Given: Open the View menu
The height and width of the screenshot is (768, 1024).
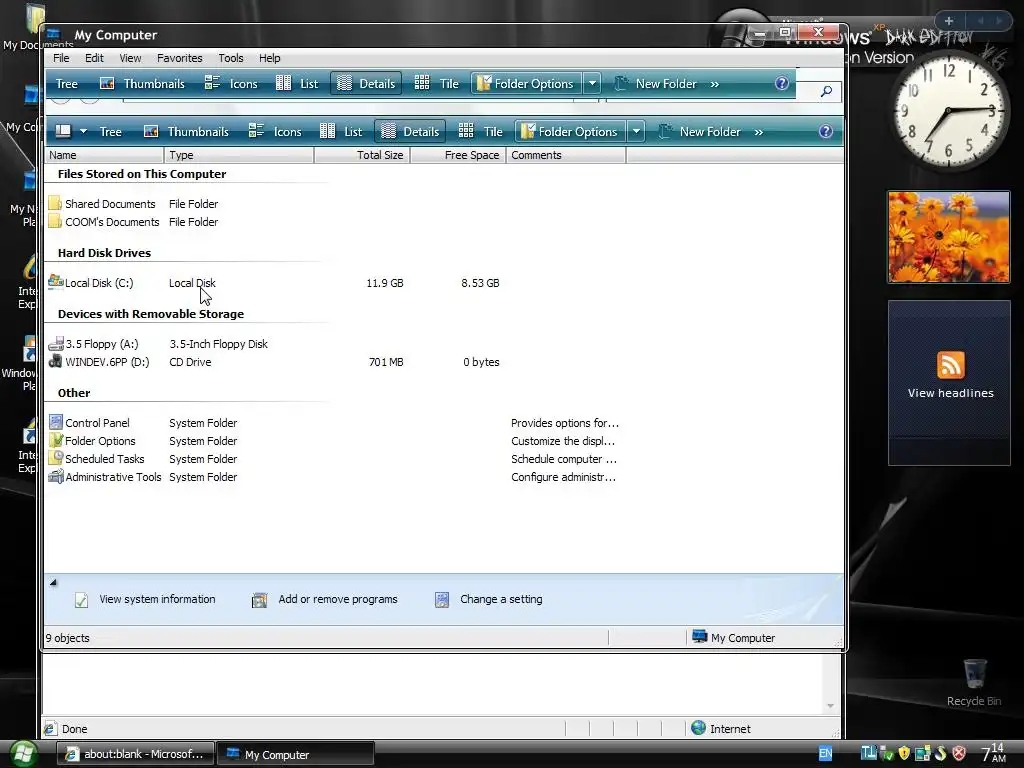Looking at the screenshot, I should tap(130, 58).
